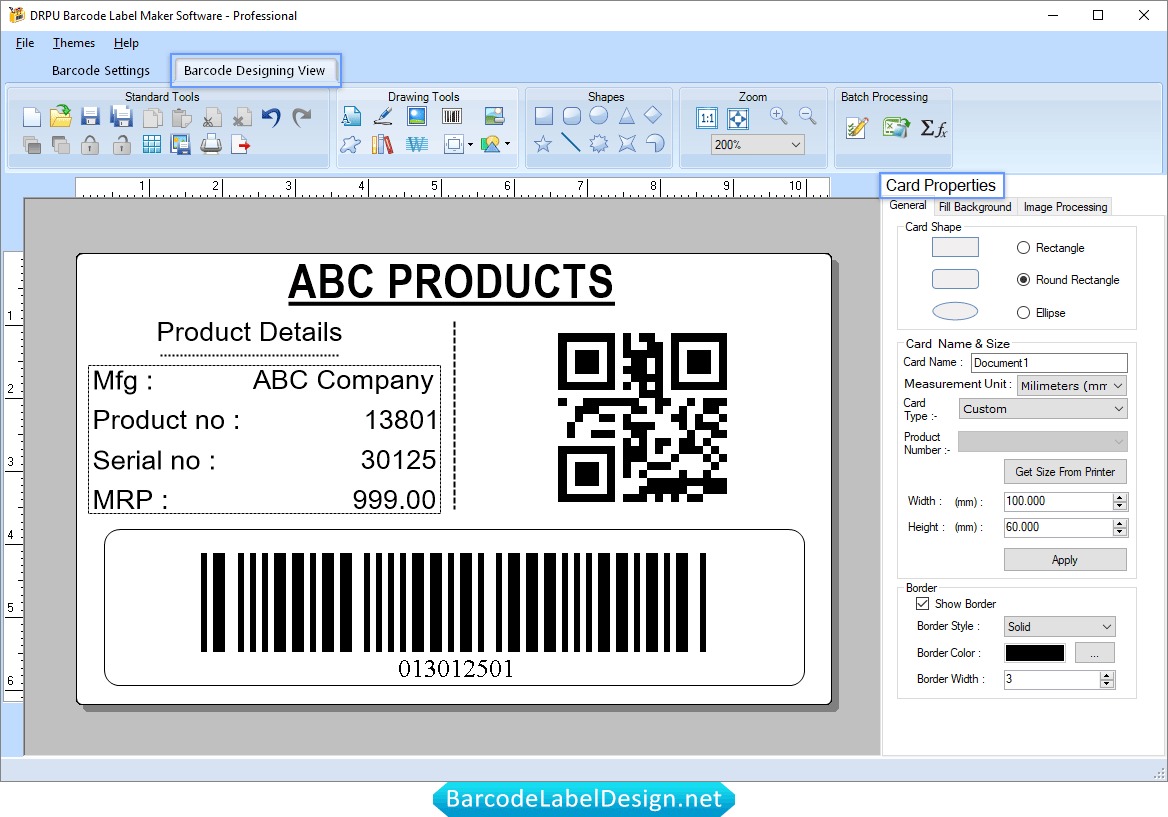Click the closed padlock Lock icon
This screenshot has height=817, width=1168.
pos(90,144)
